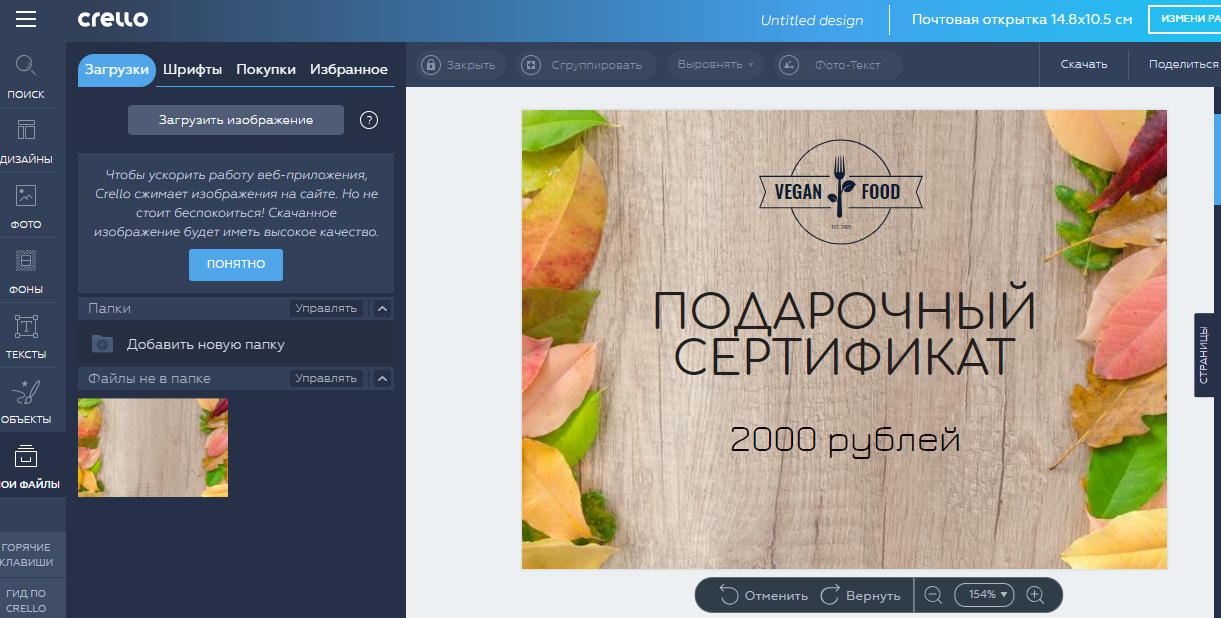This screenshot has height=618, width=1221.
Task: Click the Загрузить изображение button
Action: click(x=236, y=120)
